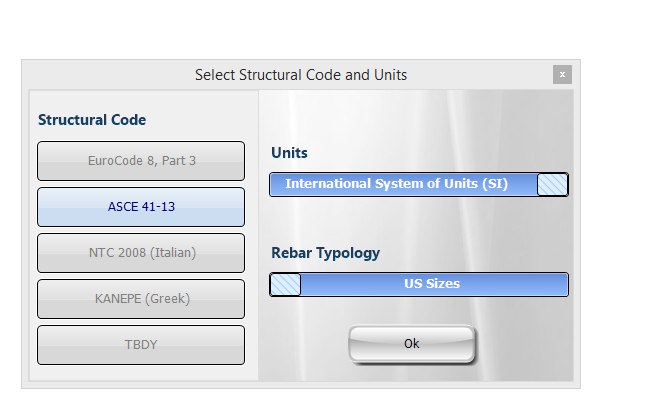Viewport: 653px width, 408px height.
Task: Select KANEPE (Greek) structural code
Action: (x=141, y=299)
